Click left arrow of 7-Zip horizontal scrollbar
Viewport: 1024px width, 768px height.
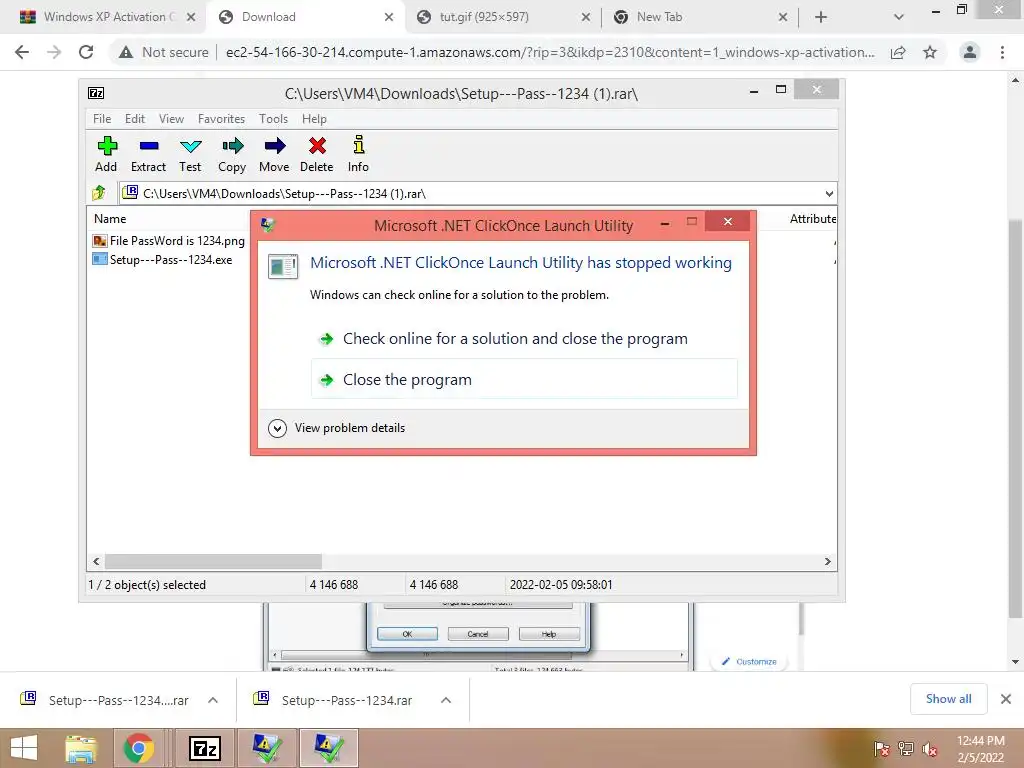tap(96, 562)
